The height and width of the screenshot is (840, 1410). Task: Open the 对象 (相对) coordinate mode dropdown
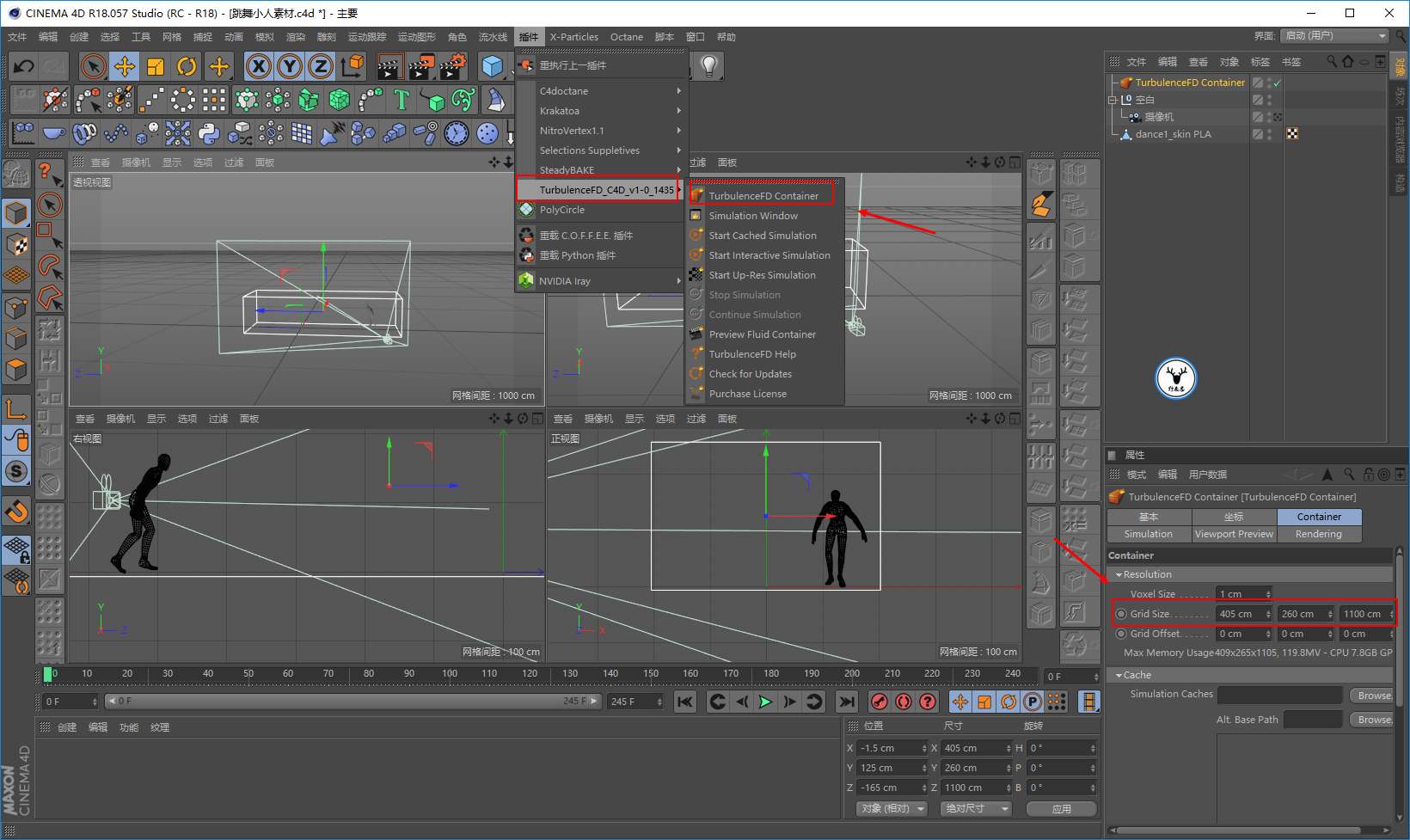(x=892, y=809)
